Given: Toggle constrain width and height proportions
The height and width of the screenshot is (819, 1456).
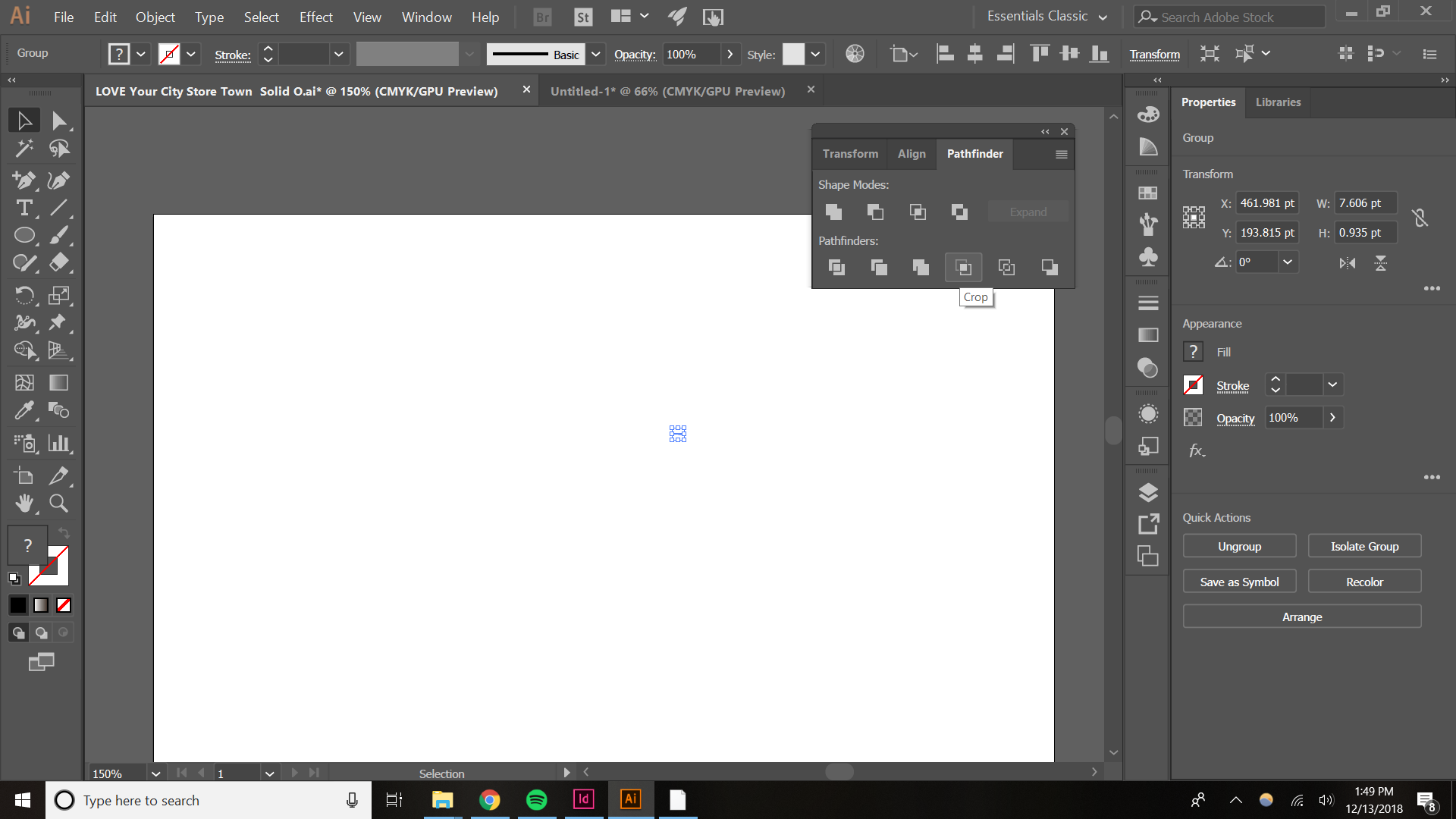Looking at the screenshot, I should (1420, 218).
